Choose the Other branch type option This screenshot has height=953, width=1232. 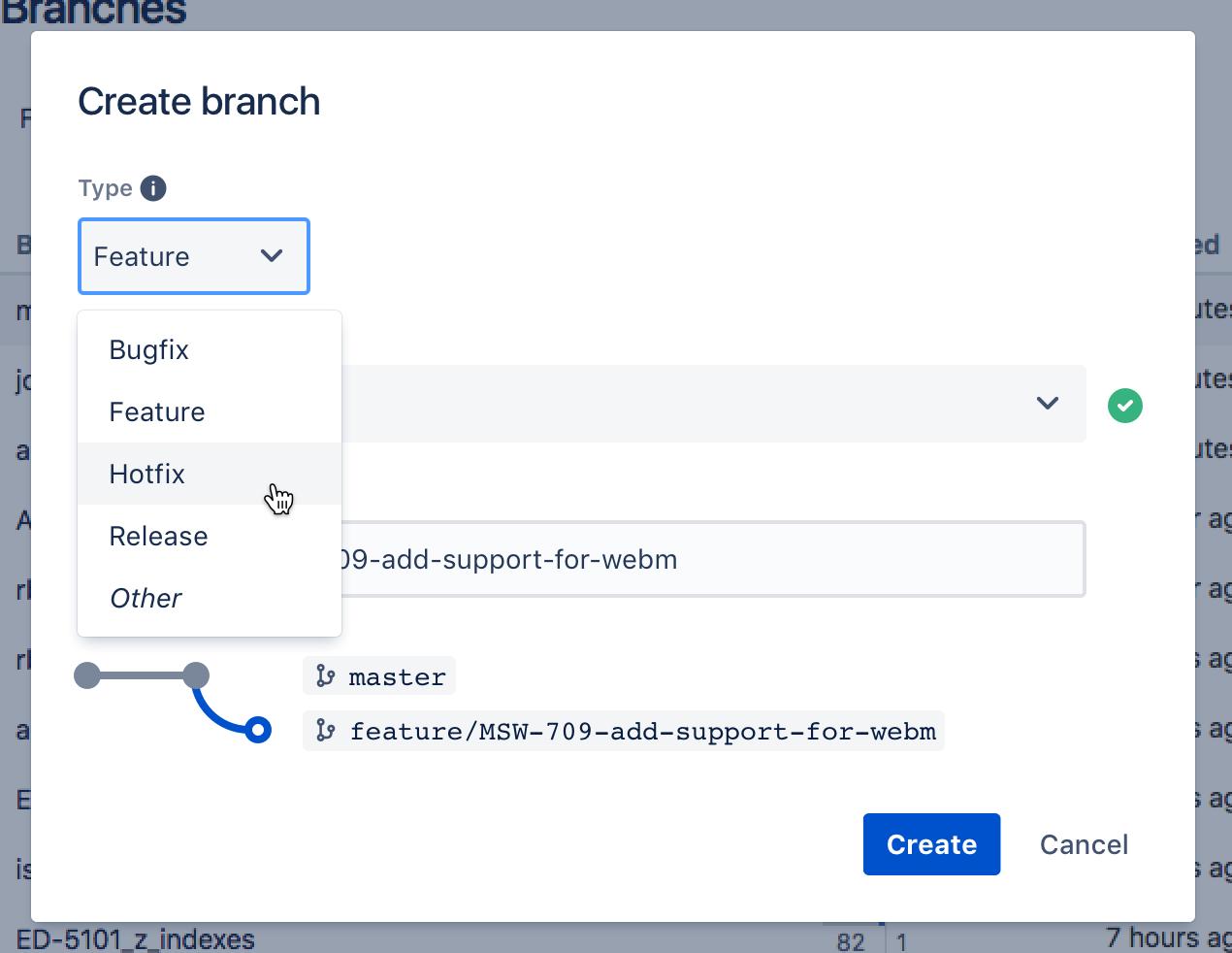tap(146, 598)
